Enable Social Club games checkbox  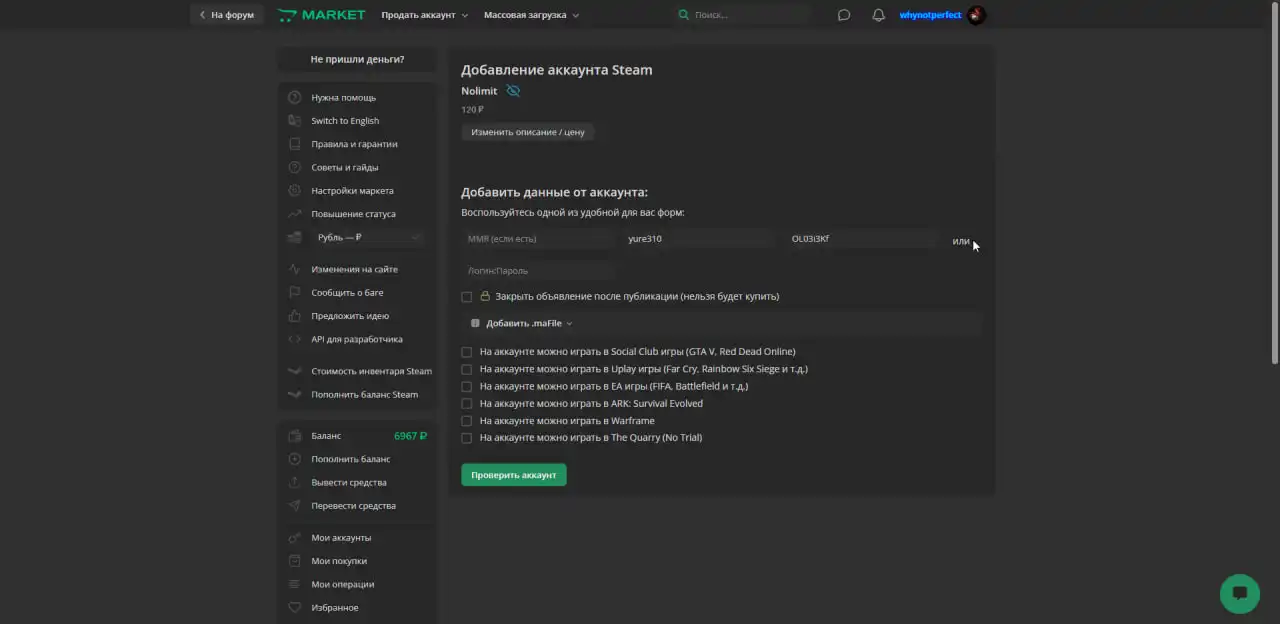466,352
